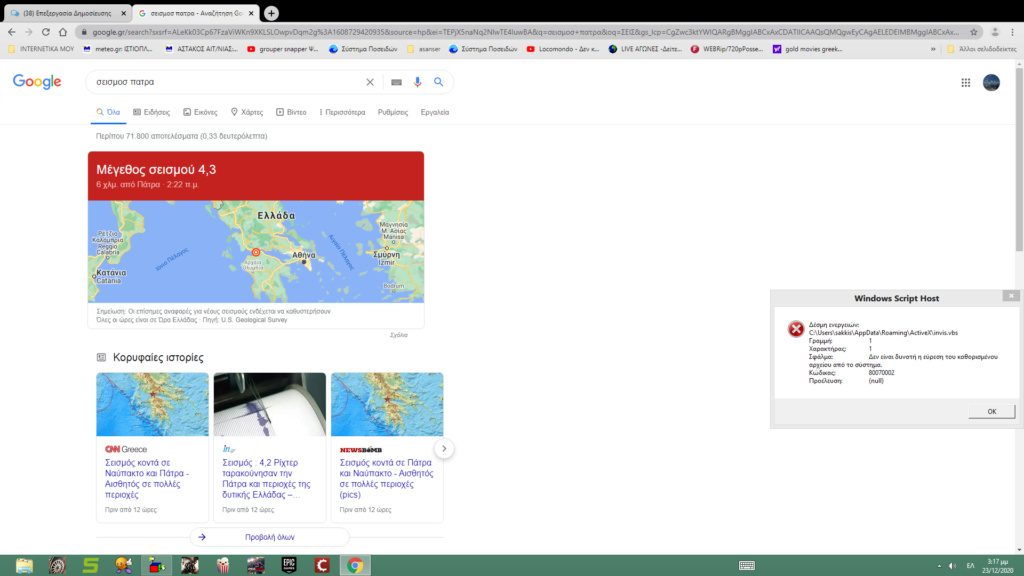Image resolution: width=1024 pixels, height=576 pixels.
Task: Open the red error icon in Script Host dialog
Action: 795,328
